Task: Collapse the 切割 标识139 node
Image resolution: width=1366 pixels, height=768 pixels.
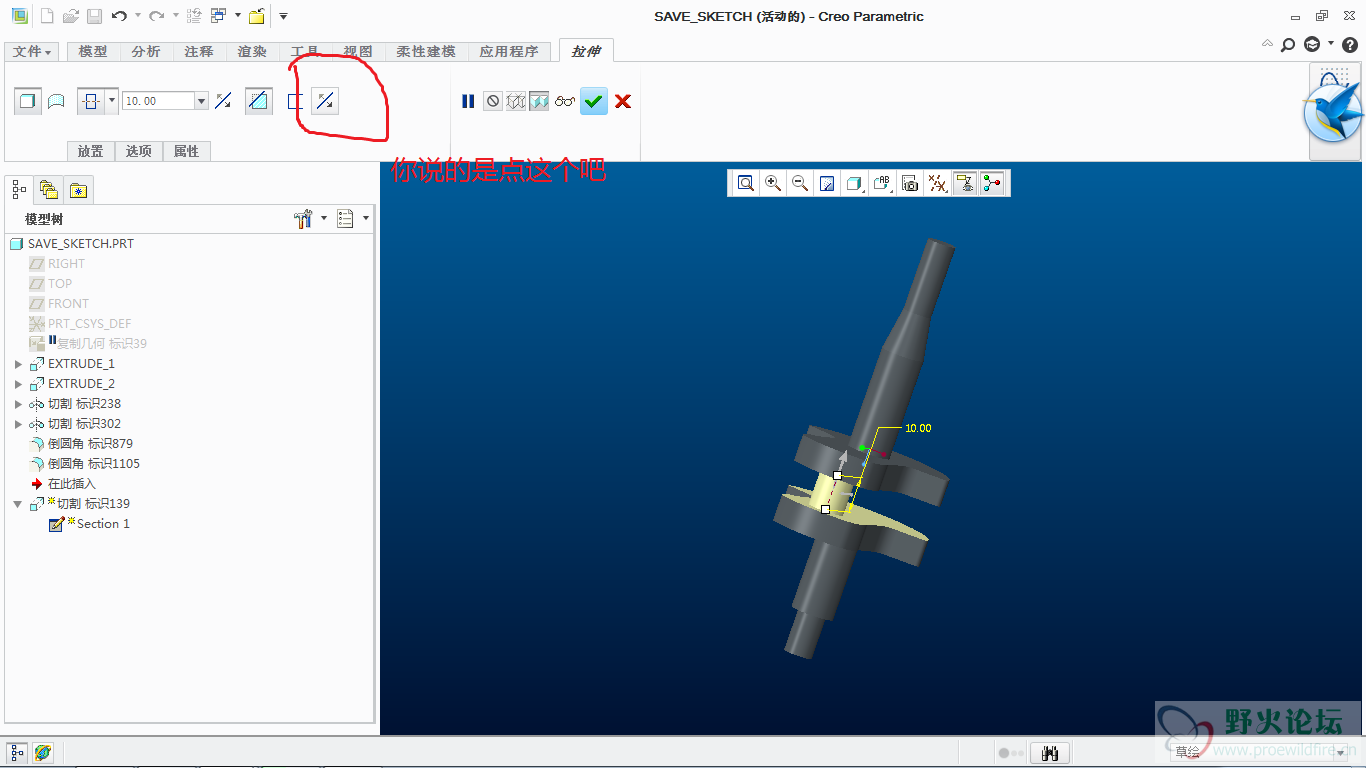Action: point(18,504)
